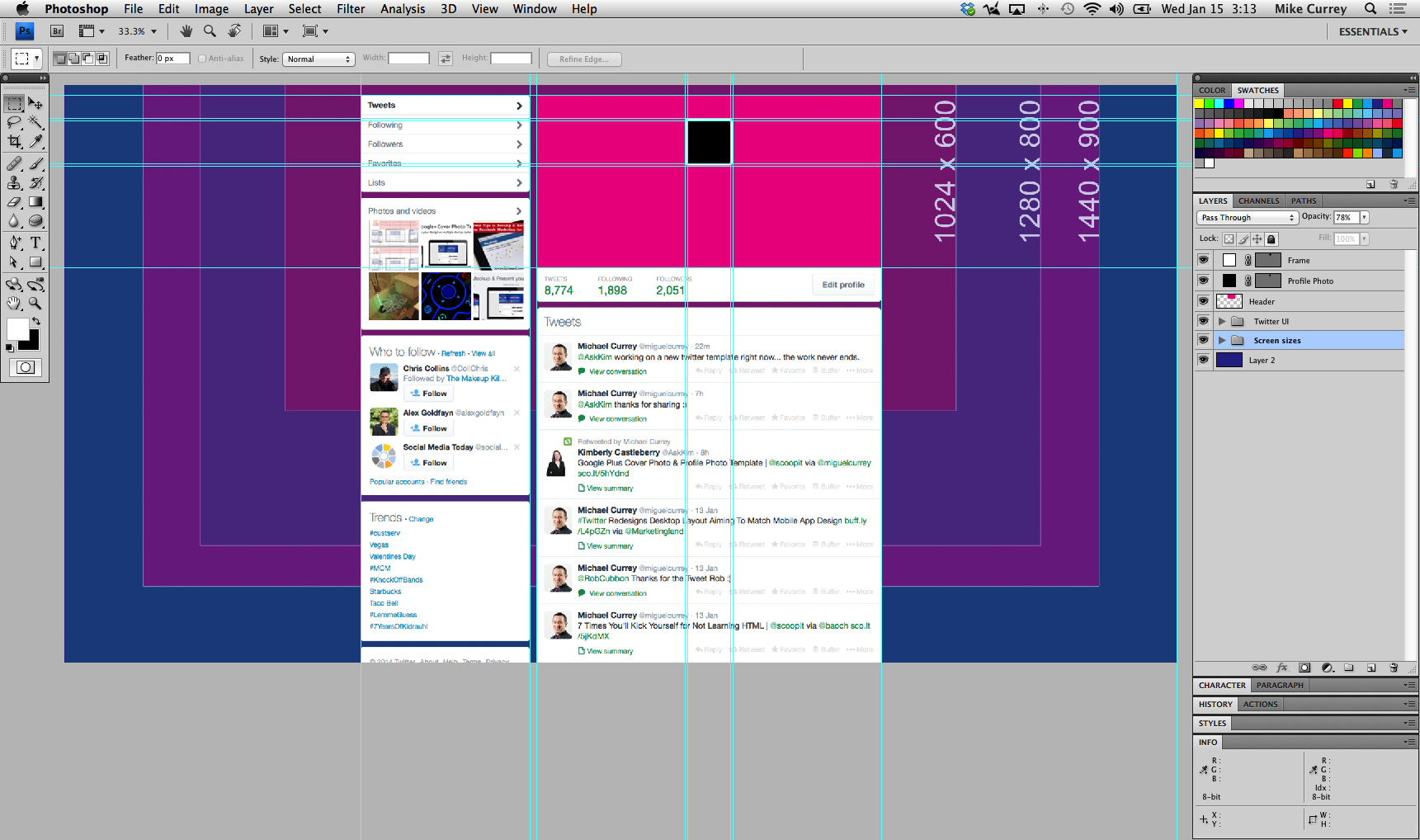Image resolution: width=1420 pixels, height=840 pixels.
Task: Select the Type tool
Action: point(35,243)
